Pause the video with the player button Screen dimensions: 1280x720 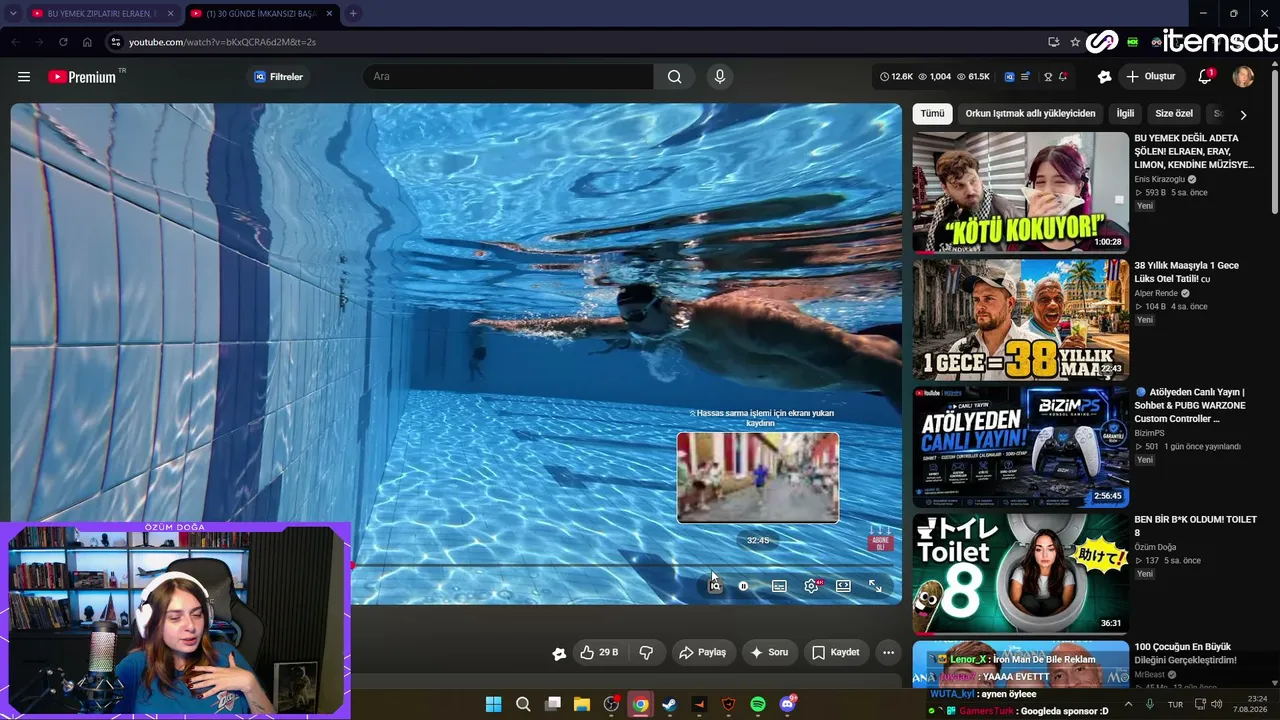coord(743,586)
